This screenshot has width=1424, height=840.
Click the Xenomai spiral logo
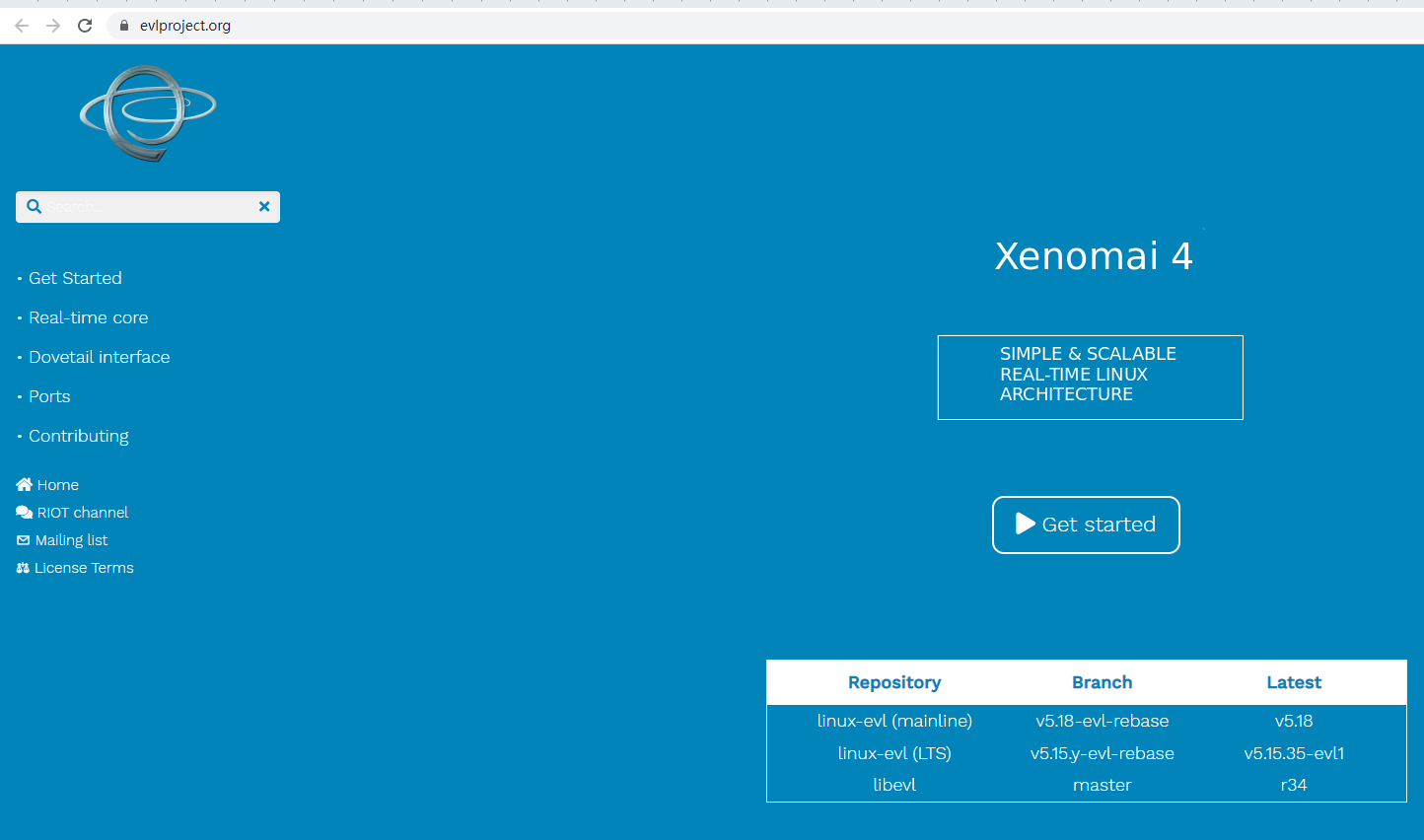click(148, 113)
